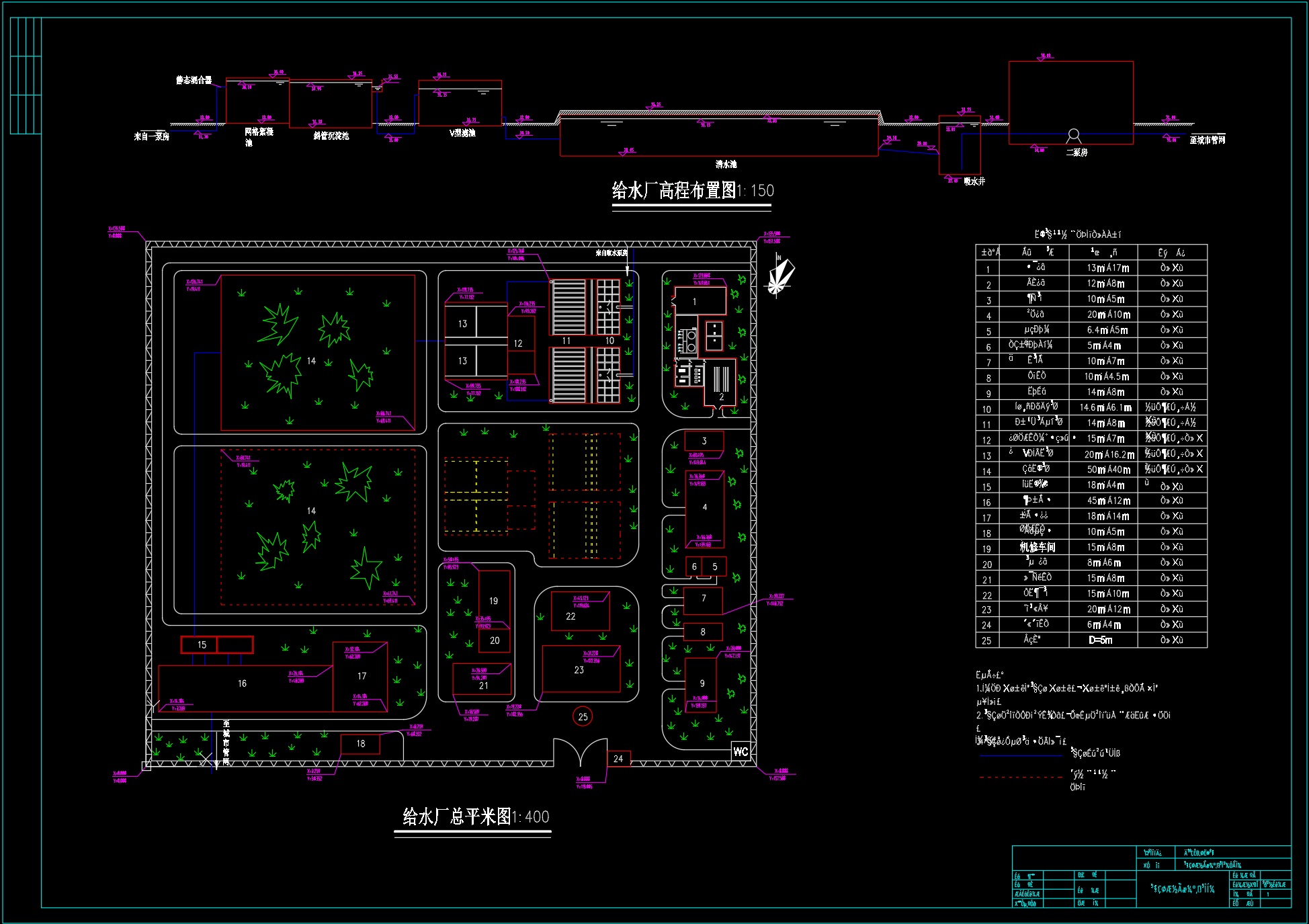Click the entrance gate double-arc symbol
The height and width of the screenshot is (924, 1309).
(581, 752)
